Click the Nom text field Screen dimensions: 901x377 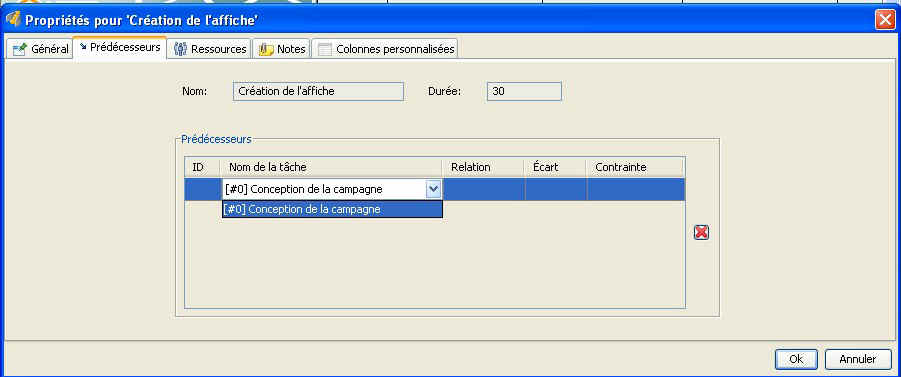(318, 91)
